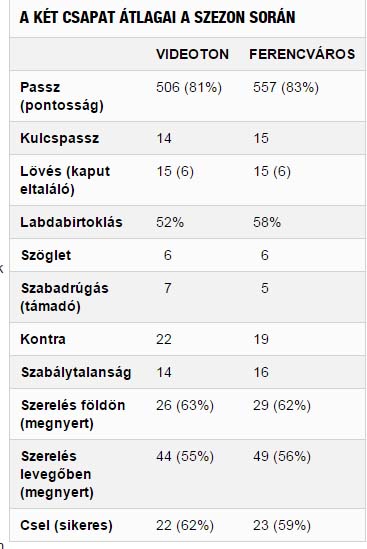Click the Lövés (kaput eltaláló) label

pos(65,180)
